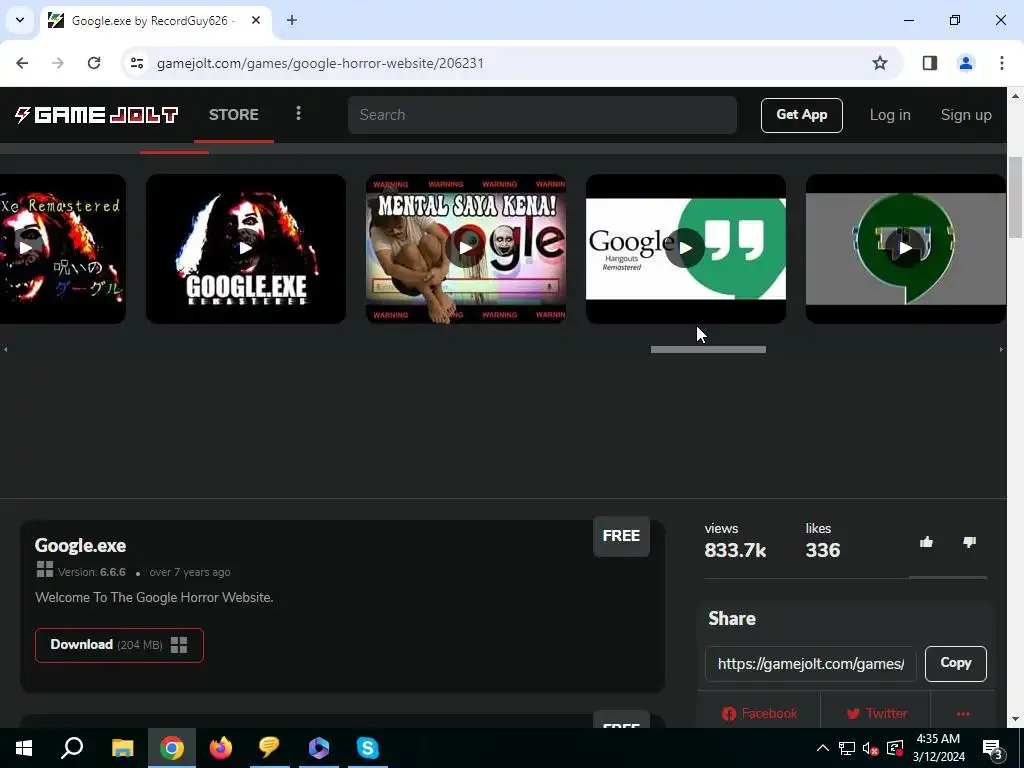Click the thumbs down dislike icon
Image resolution: width=1024 pixels, height=768 pixels.
pos(969,542)
